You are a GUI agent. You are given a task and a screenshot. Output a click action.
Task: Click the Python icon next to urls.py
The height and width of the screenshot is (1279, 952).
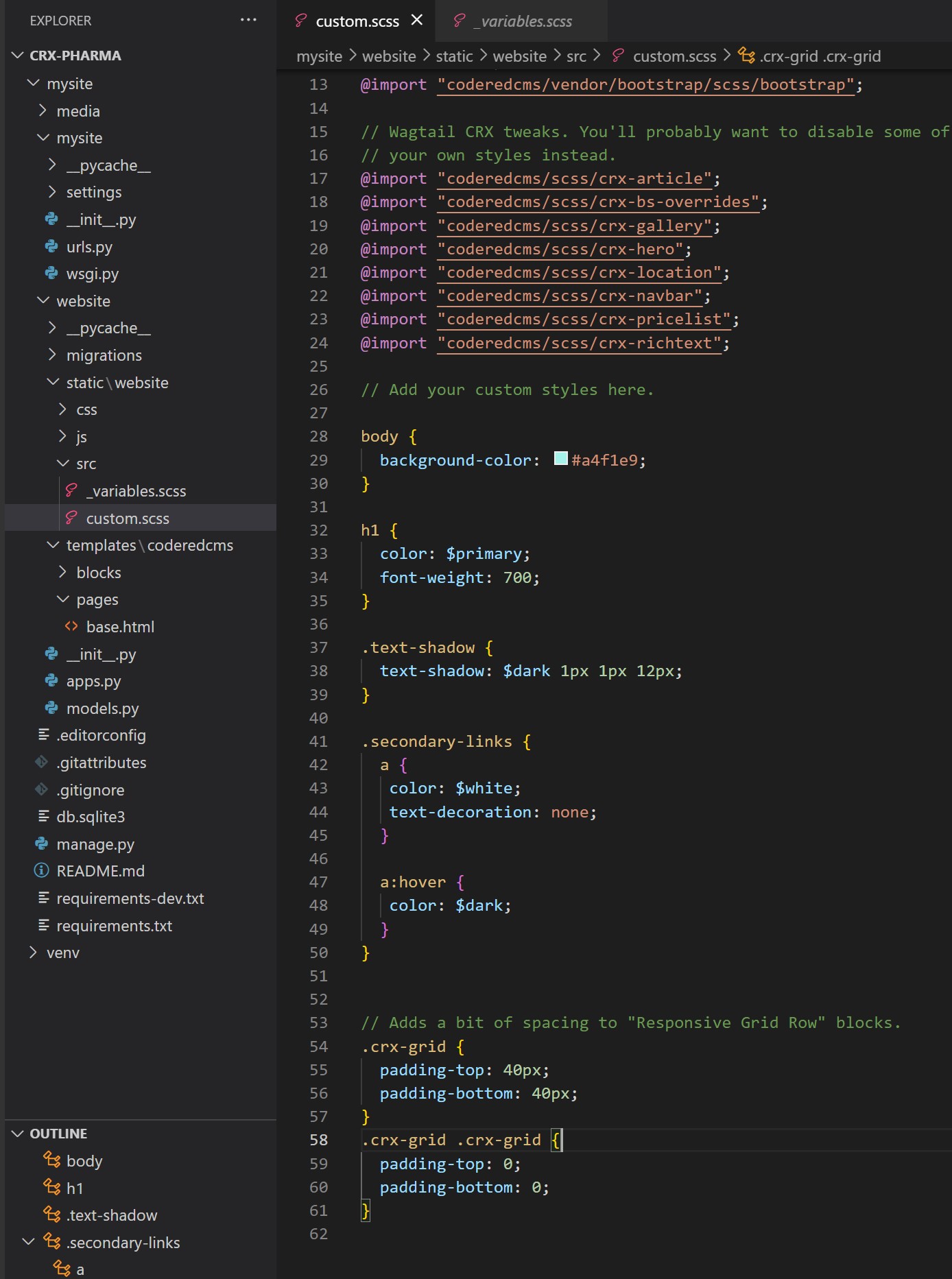tap(51, 246)
